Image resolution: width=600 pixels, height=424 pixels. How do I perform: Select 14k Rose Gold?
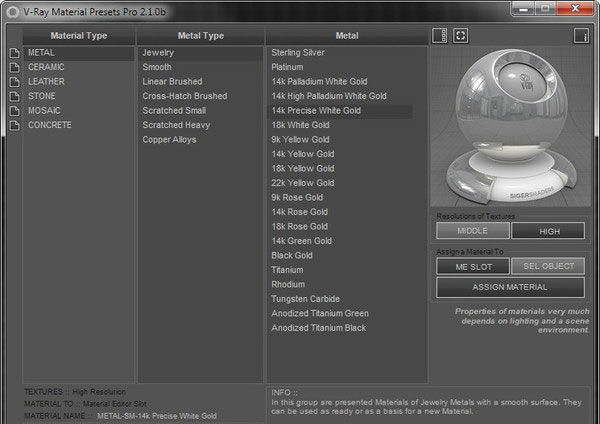[341, 212]
